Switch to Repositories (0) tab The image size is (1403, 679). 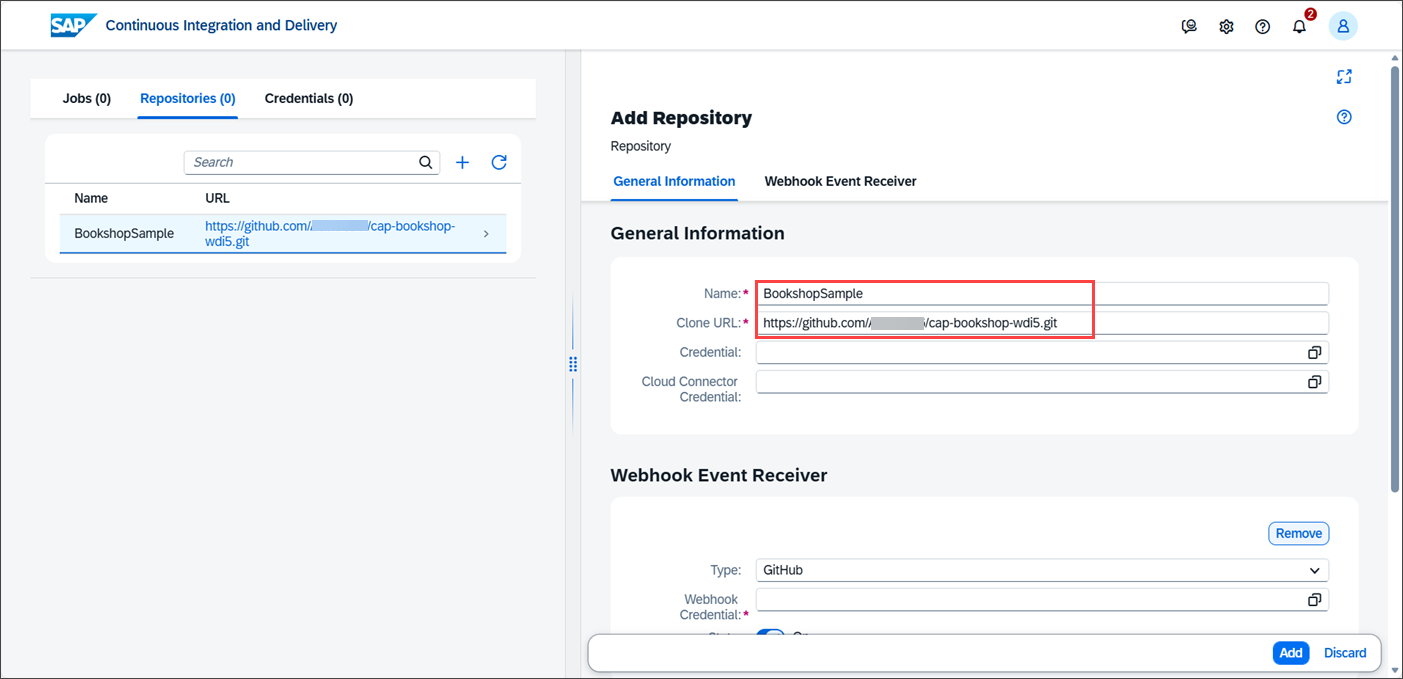coord(188,98)
